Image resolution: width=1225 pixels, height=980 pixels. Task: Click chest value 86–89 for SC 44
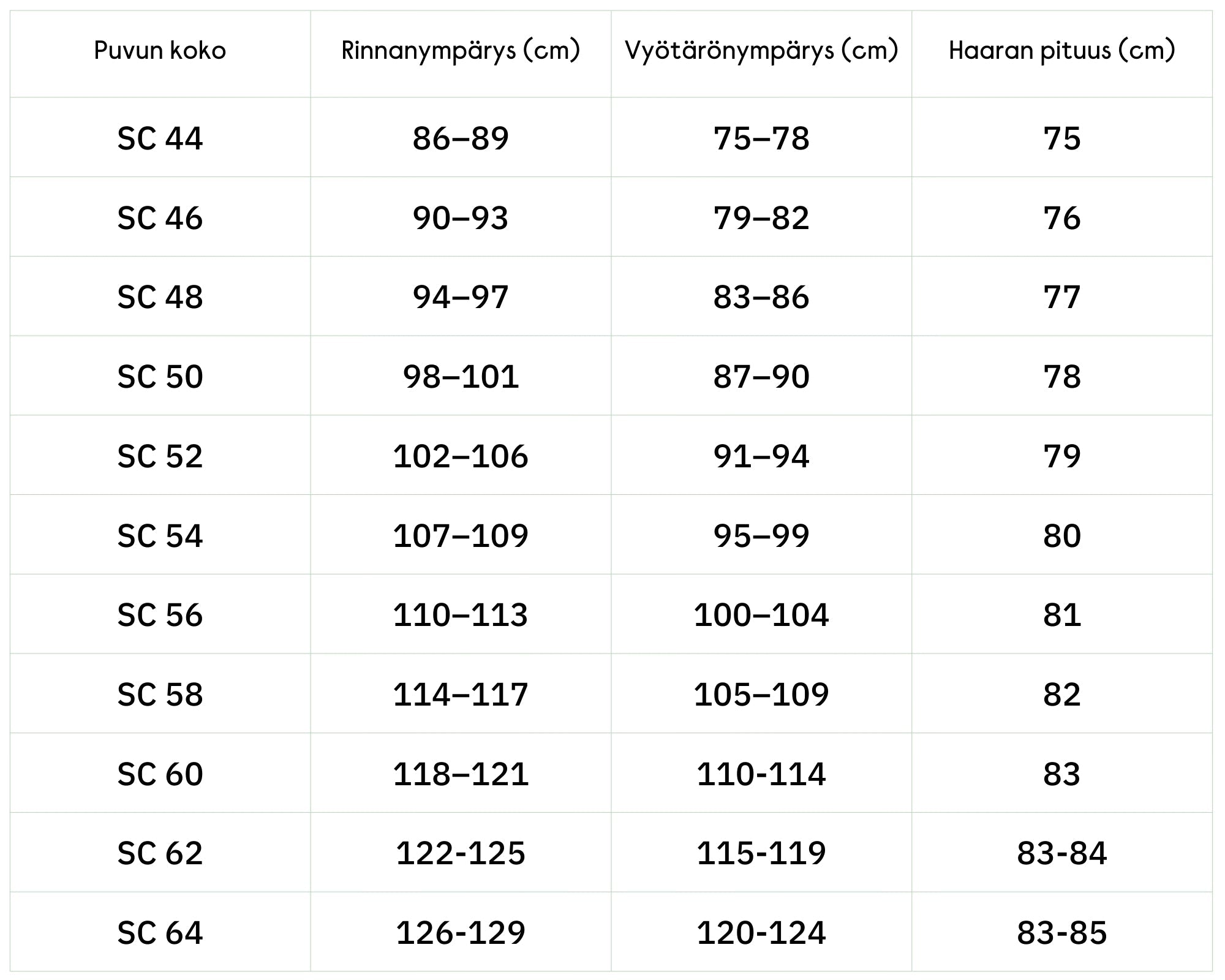click(461, 138)
